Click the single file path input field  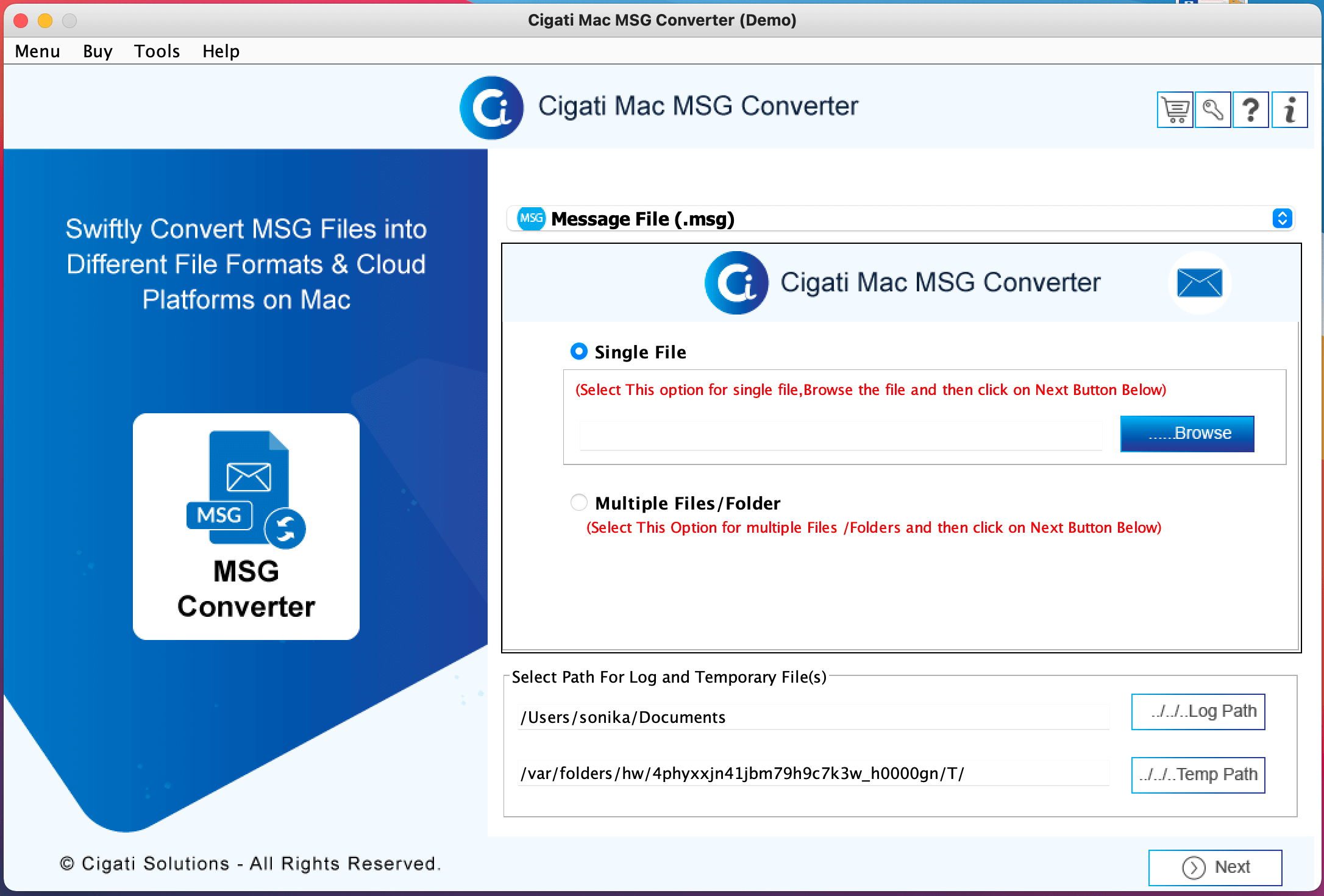coord(841,435)
